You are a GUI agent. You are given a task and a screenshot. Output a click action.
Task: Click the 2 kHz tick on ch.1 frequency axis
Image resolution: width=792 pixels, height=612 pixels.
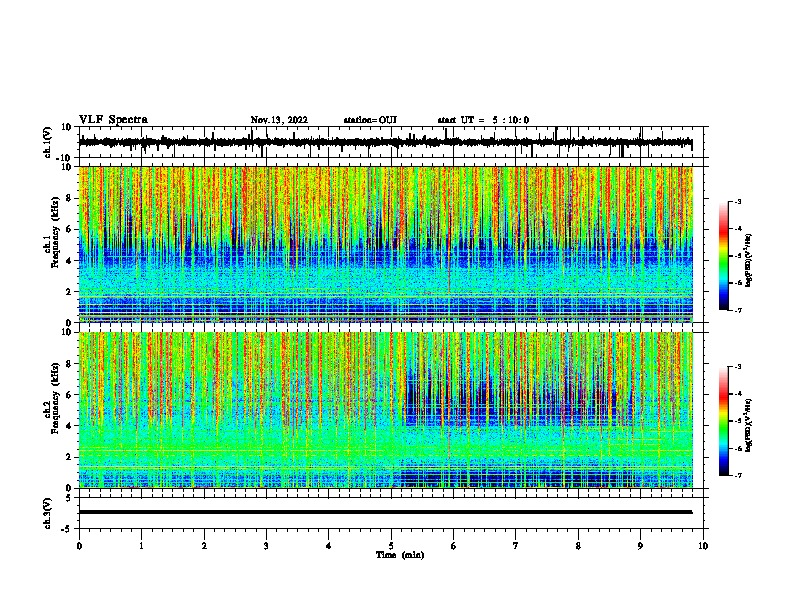[69, 291]
